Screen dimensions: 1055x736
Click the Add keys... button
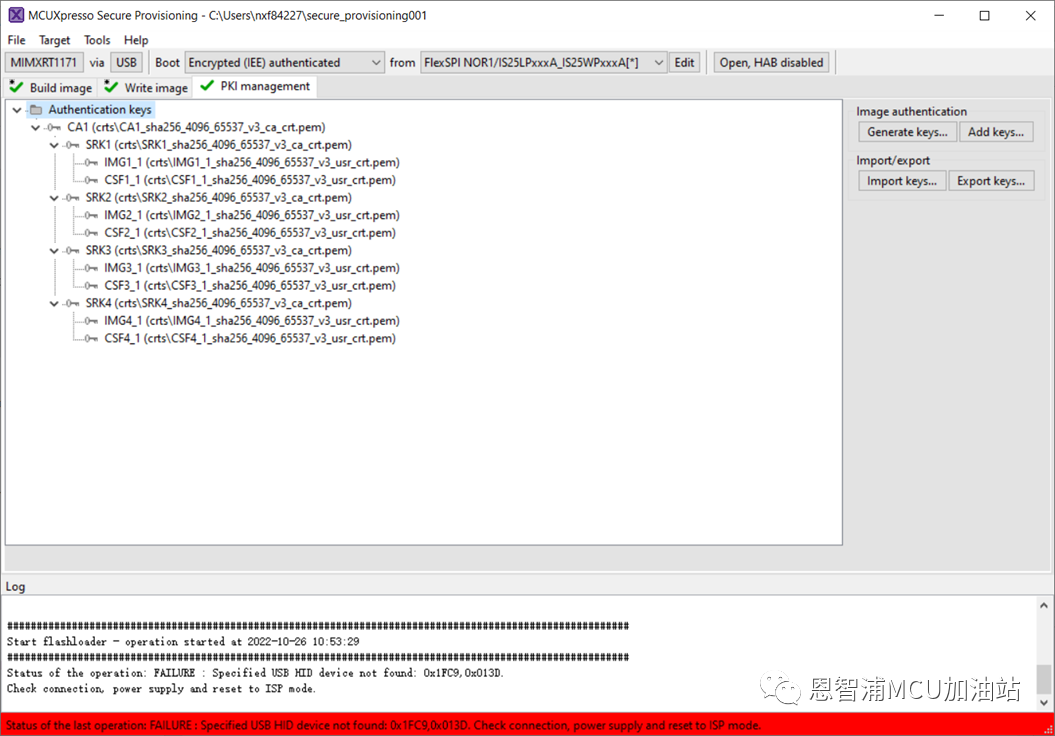pyautogui.click(x=996, y=132)
